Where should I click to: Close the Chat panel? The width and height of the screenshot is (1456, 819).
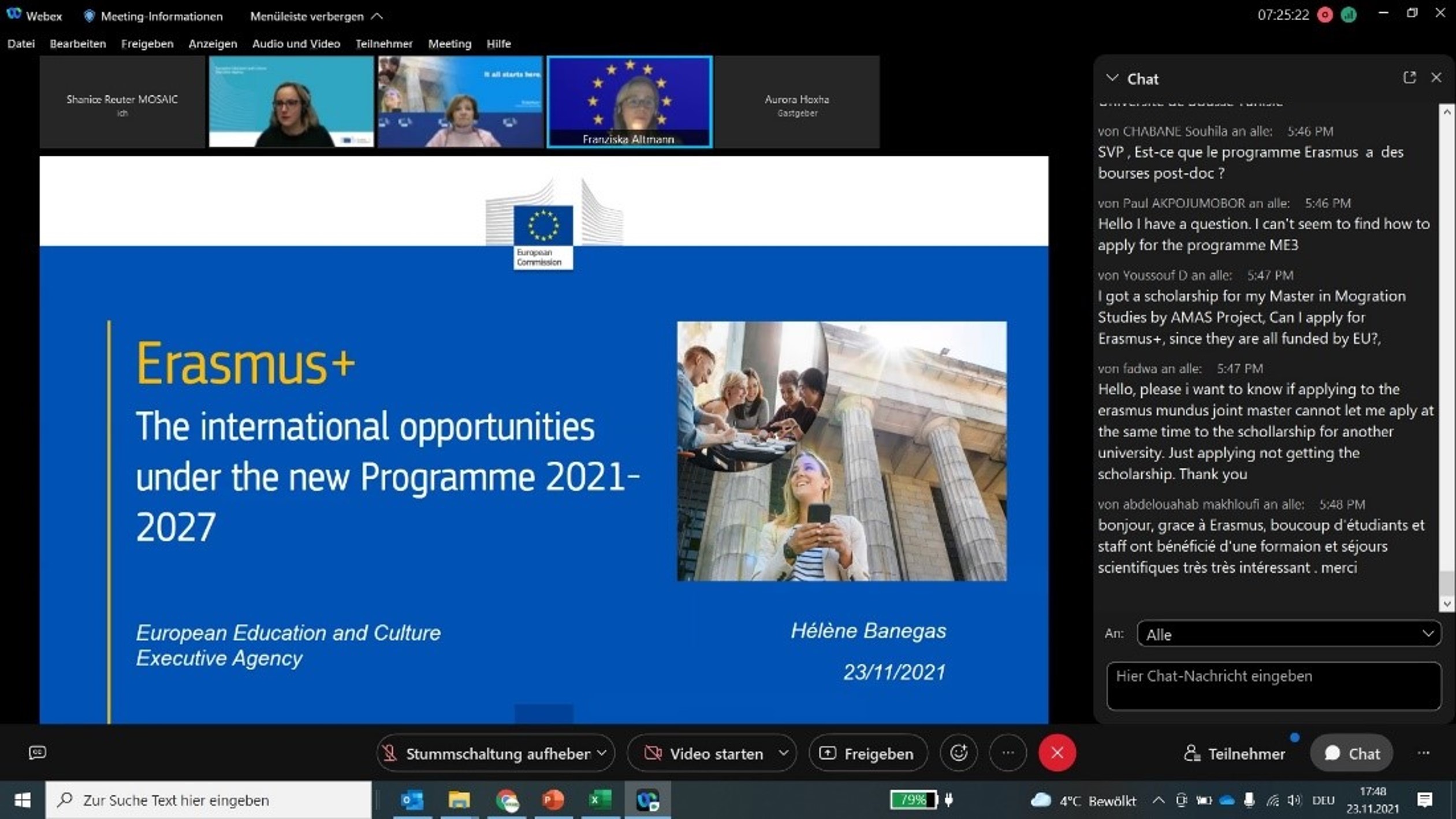[x=1436, y=77]
